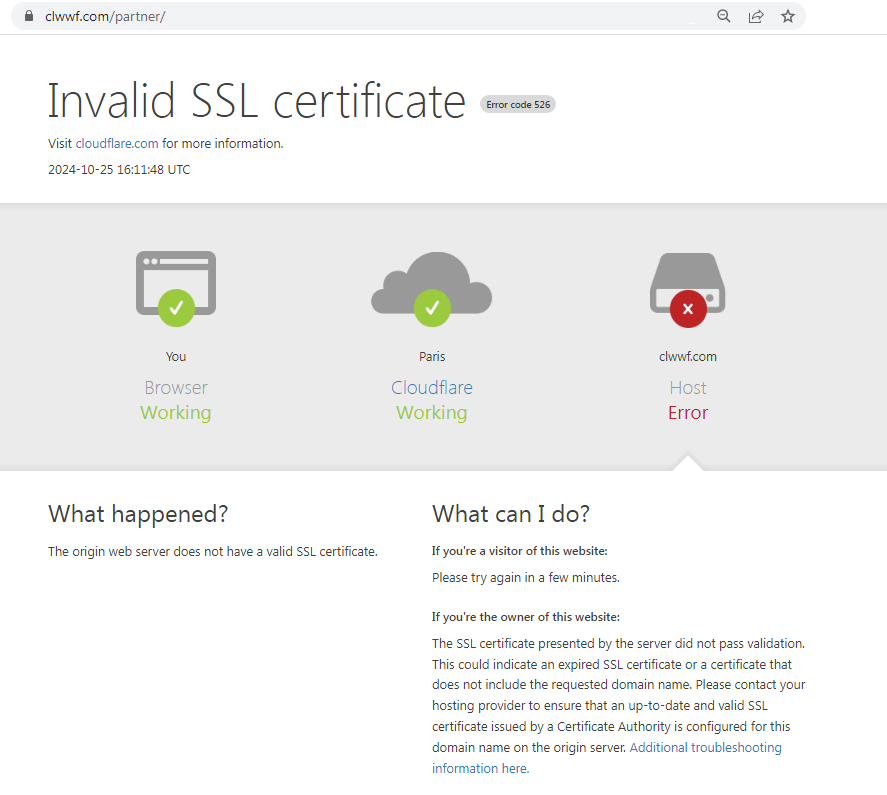This screenshot has height=795, width=887.
Task: Click the Error code 526 badge
Action: click(518, 105)
